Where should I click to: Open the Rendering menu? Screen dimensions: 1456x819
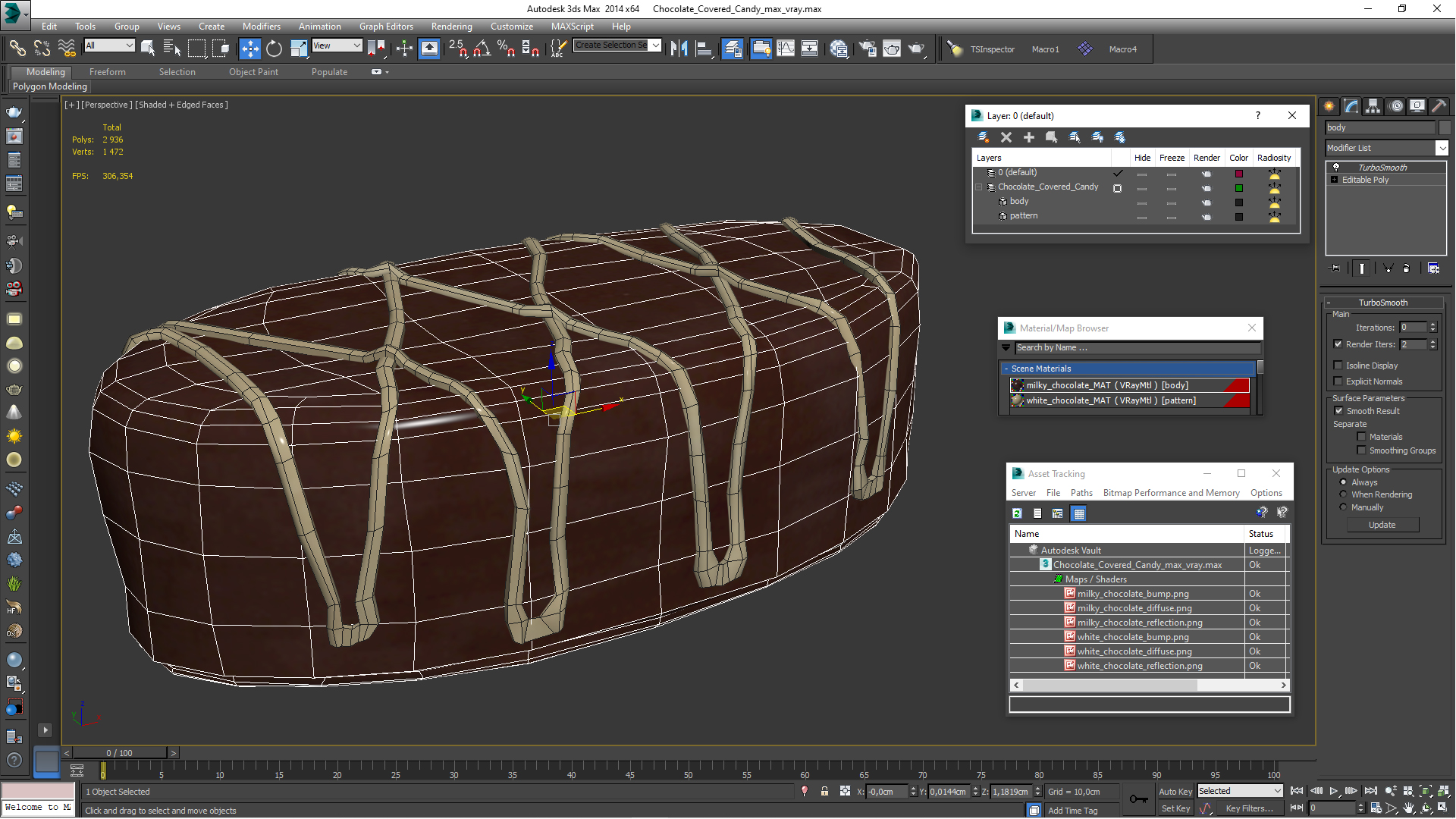pyautogui.click(x=451, y=26)
